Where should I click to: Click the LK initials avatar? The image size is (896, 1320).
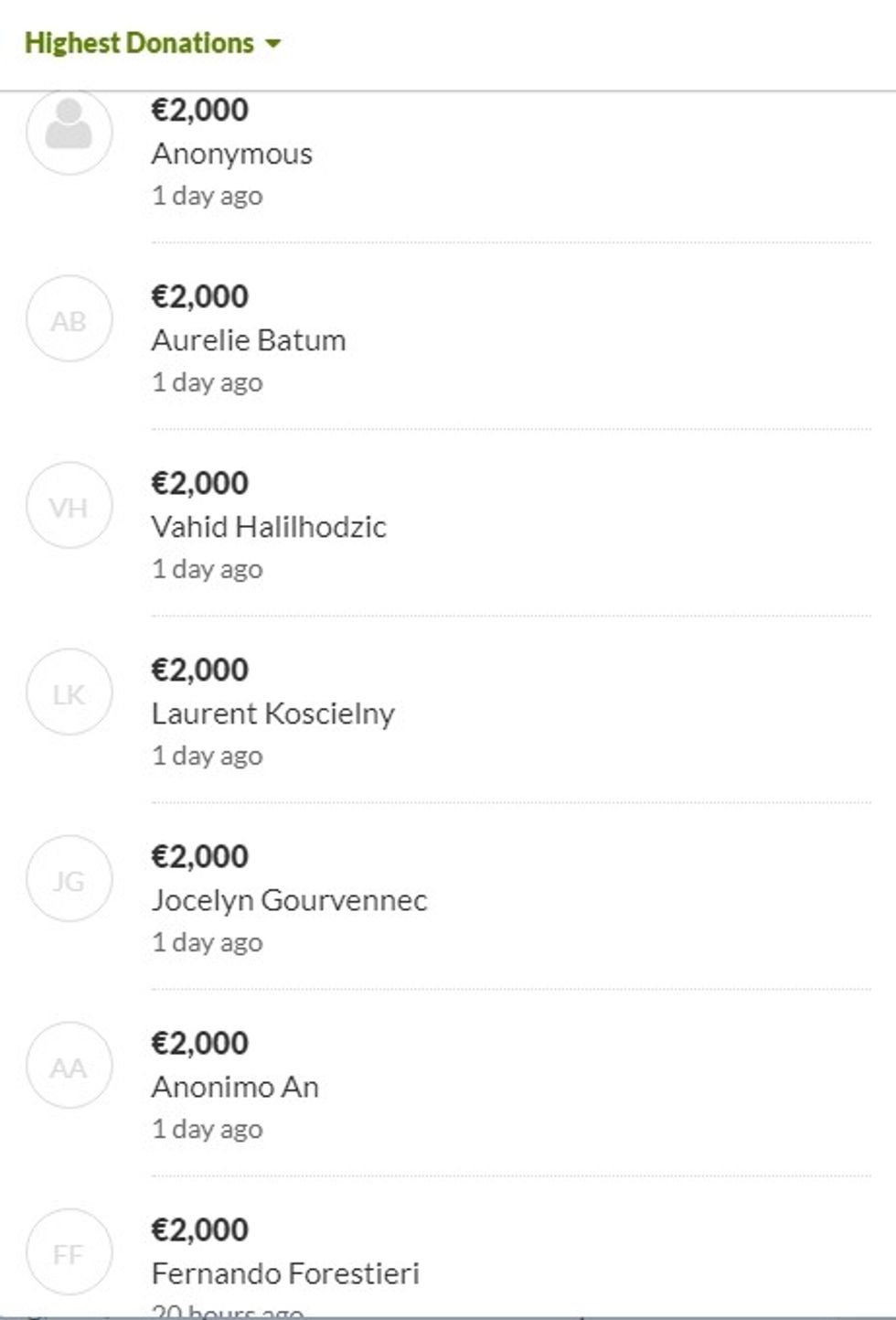(69, 692)
